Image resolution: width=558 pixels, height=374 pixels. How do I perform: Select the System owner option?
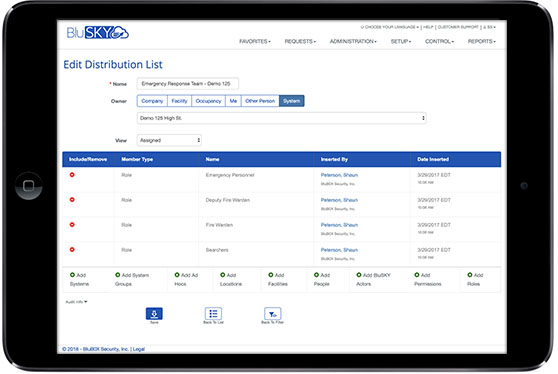click(291, 101)
